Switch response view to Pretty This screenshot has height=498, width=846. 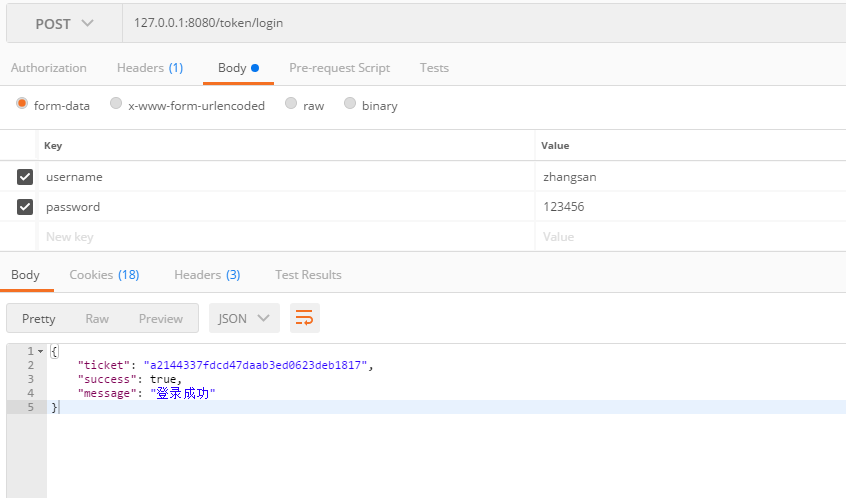coord(38,319)
